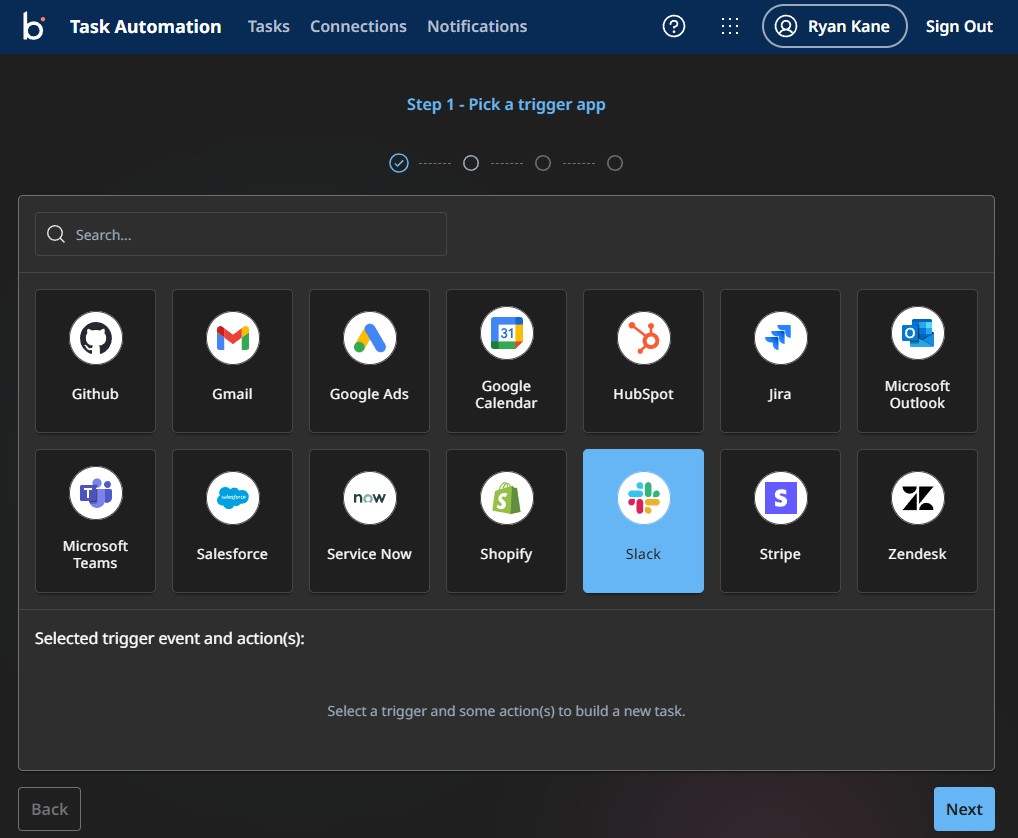This screenshot has height=838, width=1018.
Task: Pick Microsoft Teams as trigger
Action: pos(95,520)
